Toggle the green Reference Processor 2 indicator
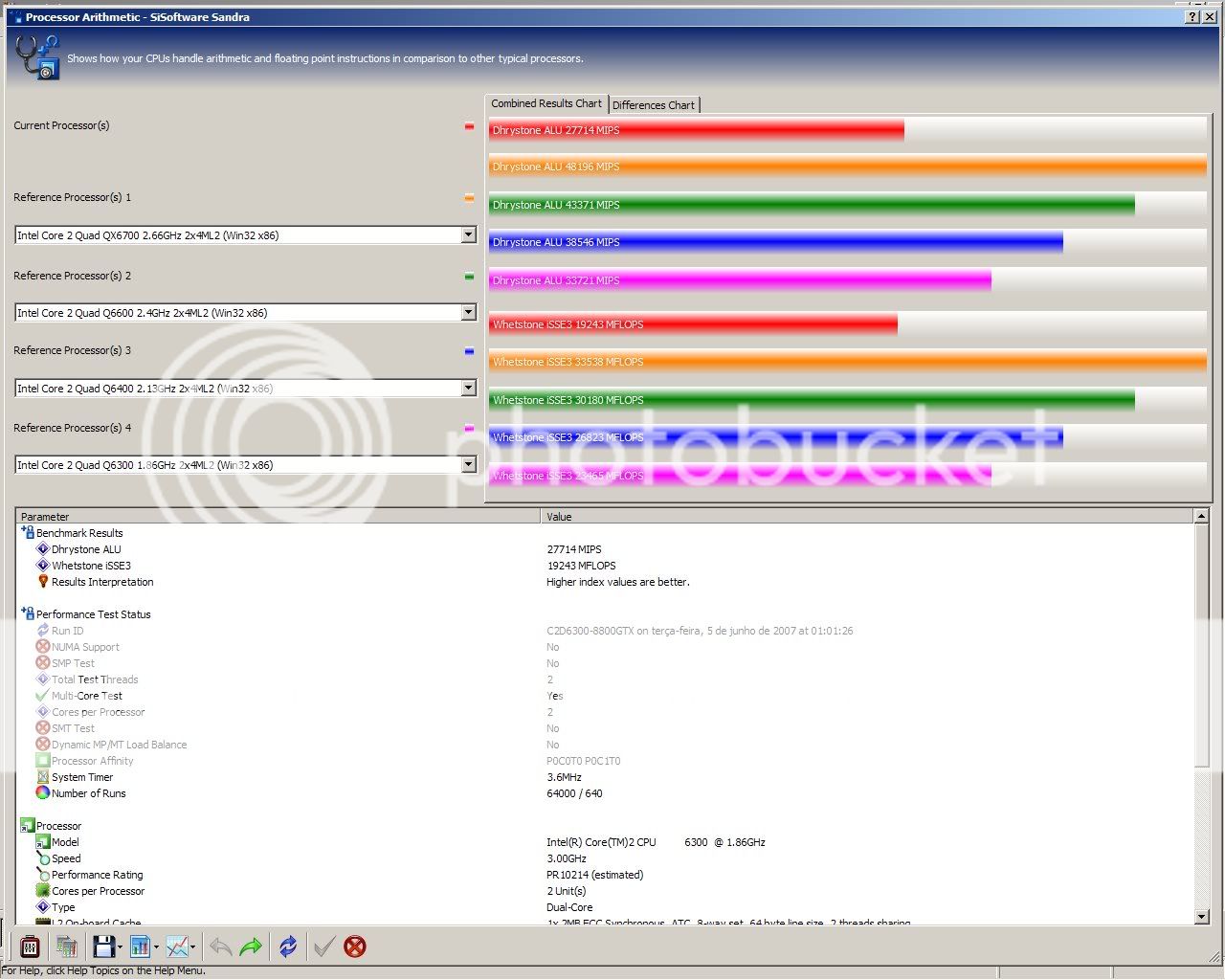1225x980 pixels. (x=469, y=277)
